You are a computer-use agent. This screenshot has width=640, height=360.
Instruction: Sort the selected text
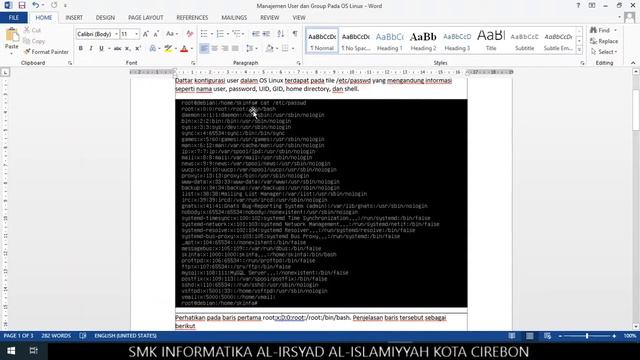click(281, 34)
